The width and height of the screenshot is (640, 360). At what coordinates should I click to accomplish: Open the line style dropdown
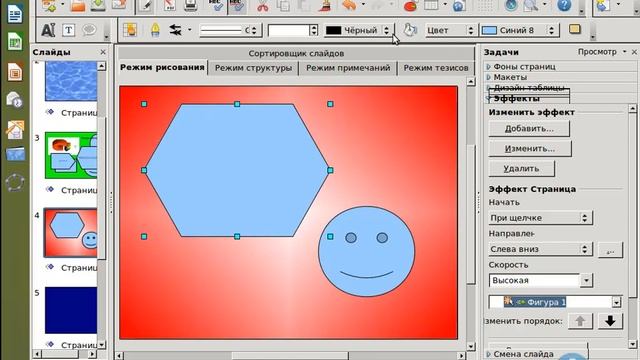pos(253,30)
